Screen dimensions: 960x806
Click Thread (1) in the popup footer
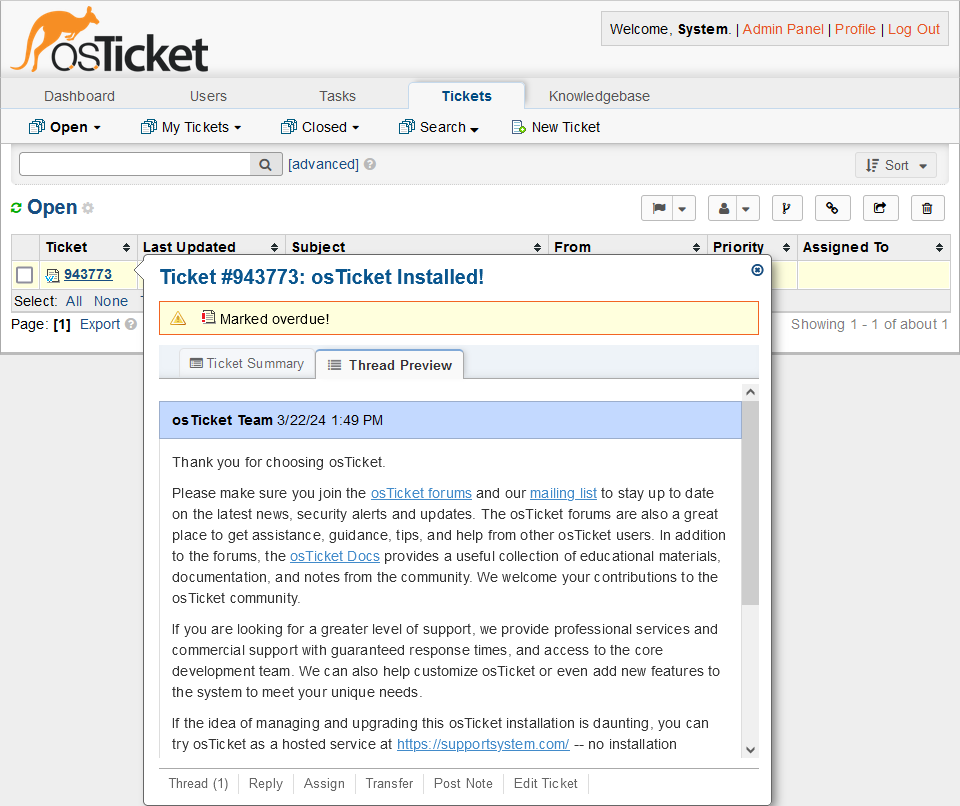[x=198, y=783]
